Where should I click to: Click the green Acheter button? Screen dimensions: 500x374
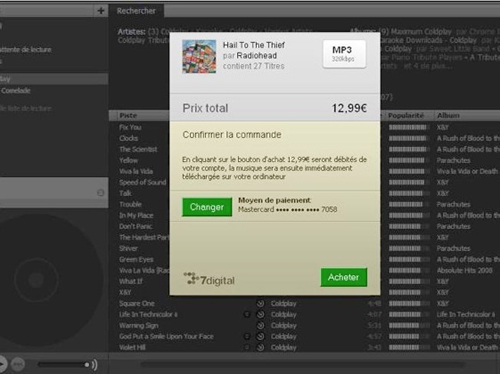point(344,277)
